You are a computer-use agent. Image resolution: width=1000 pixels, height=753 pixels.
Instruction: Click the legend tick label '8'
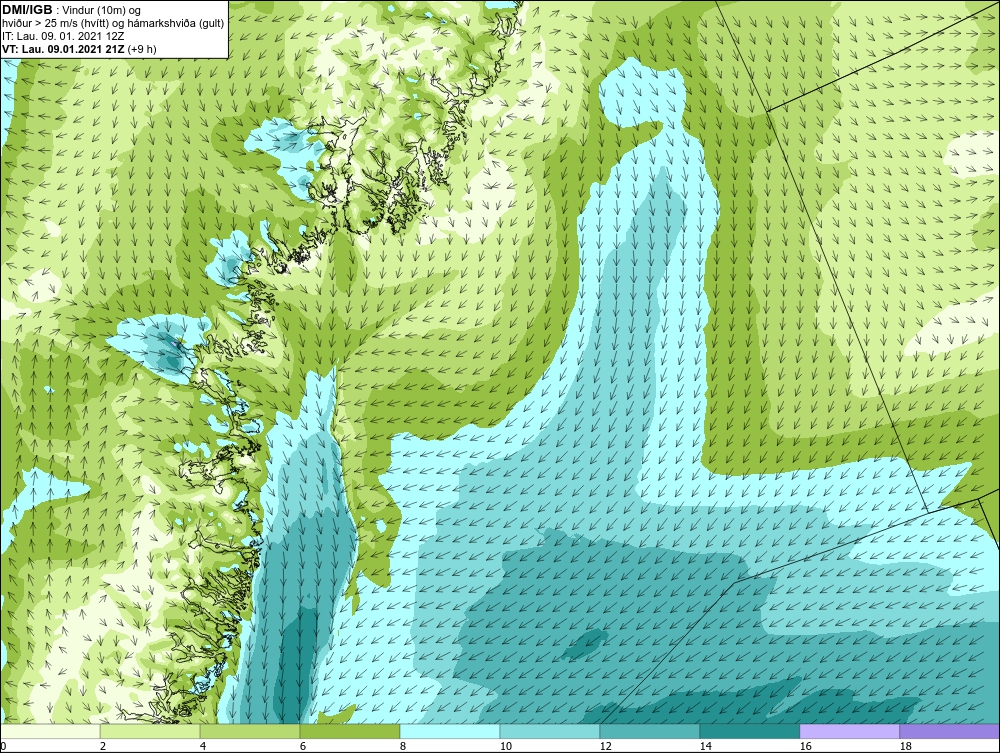(402, 746)
